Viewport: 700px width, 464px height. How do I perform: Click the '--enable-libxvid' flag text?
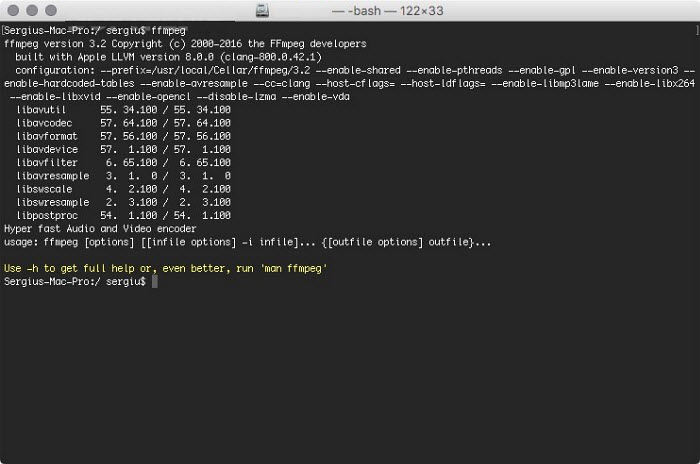coord(55,96)
